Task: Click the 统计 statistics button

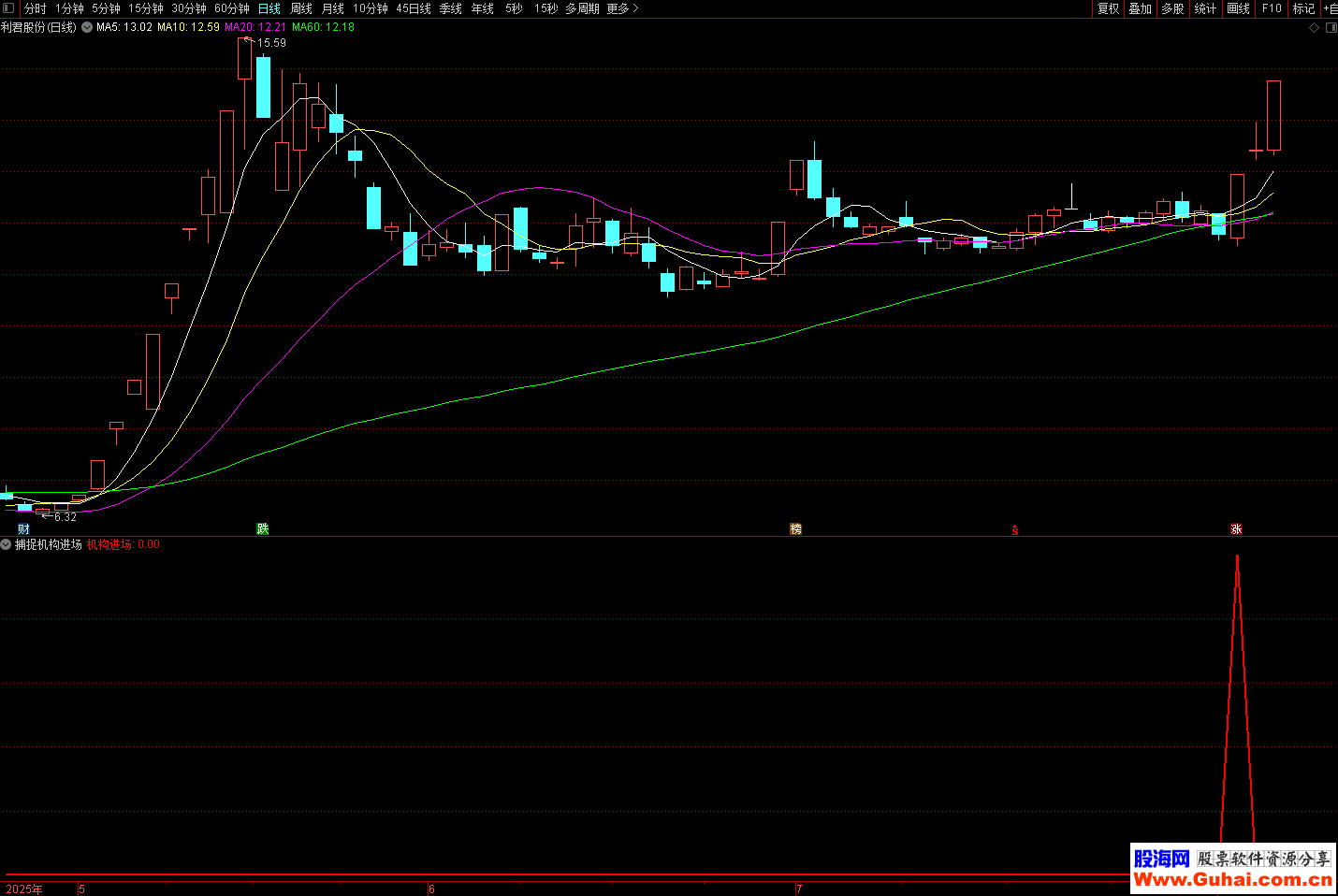Action: tap(1206, 8)
